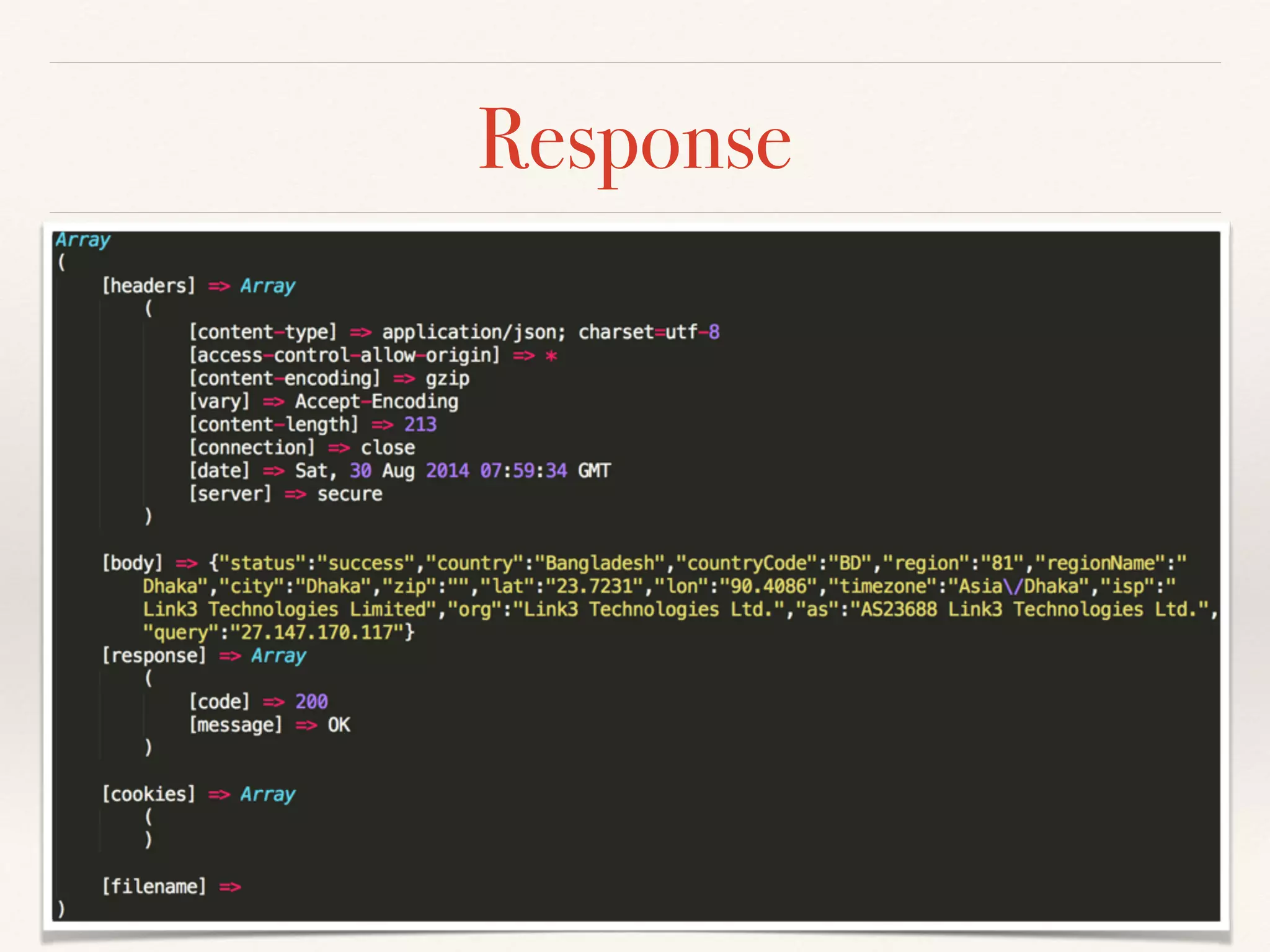Click the [connection] close value

(388, 447)
